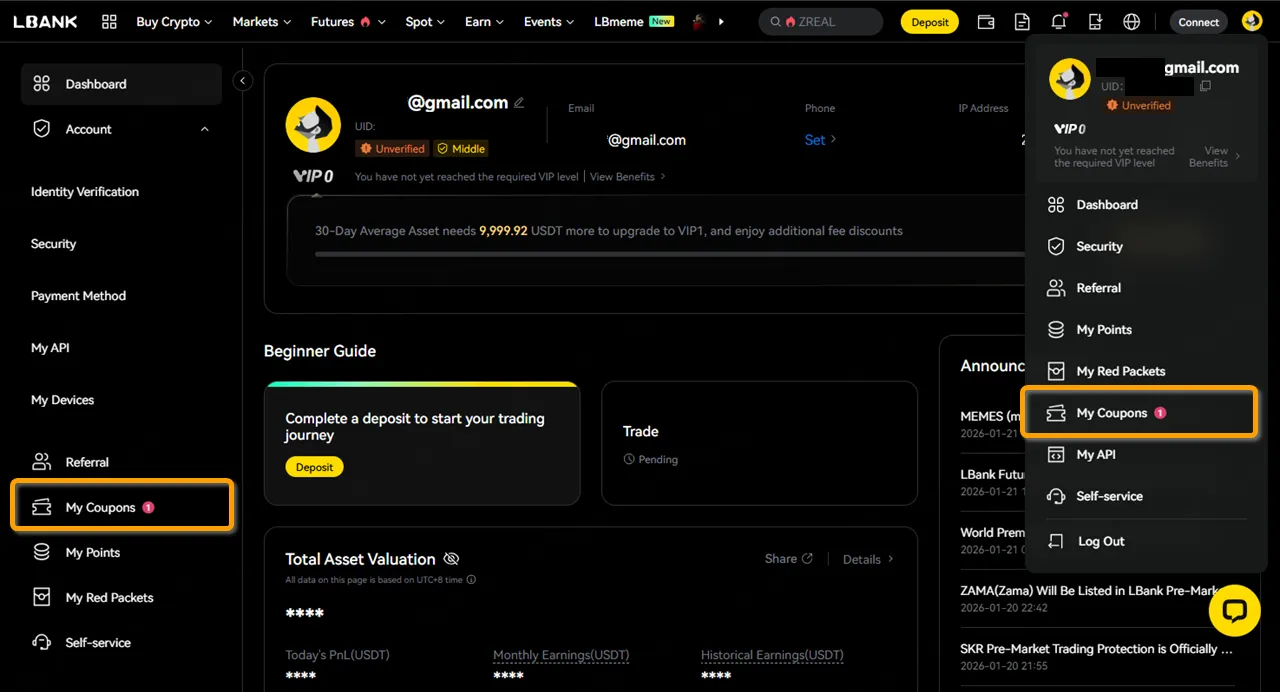
Task: Select My Red Packets in profile menu
Action: (x=1120, y=371)
